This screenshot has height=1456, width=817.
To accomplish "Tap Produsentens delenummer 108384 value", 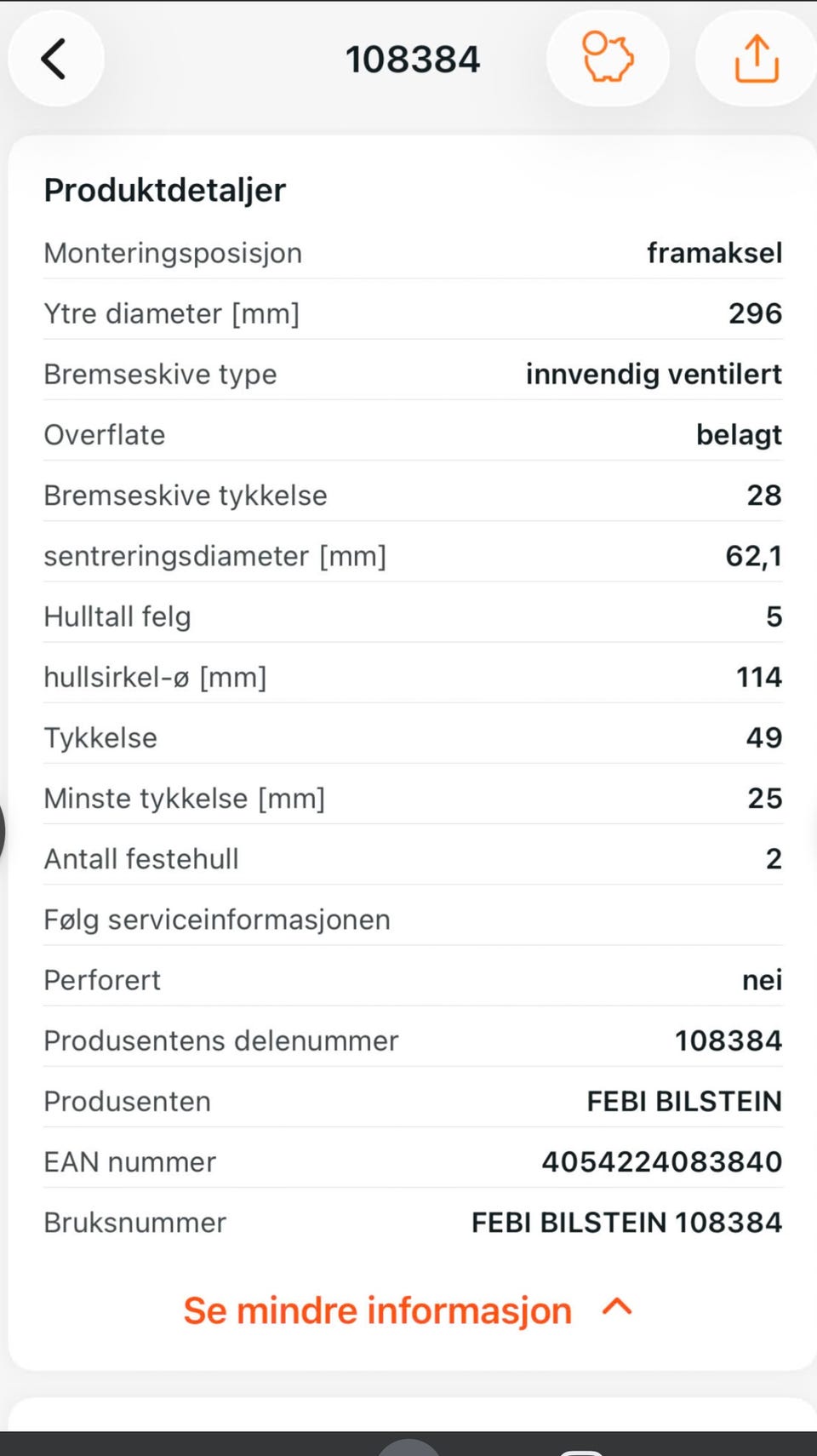I will (728, 1040).
